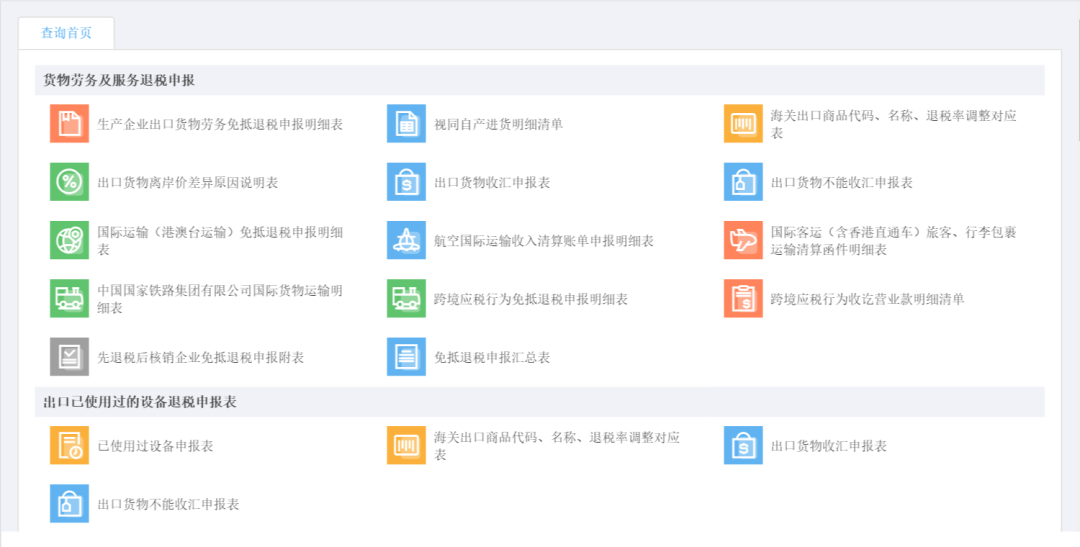
Task: Select the train icon for 中国国家铁路集团 form
Action: click(x=69, y=298)
